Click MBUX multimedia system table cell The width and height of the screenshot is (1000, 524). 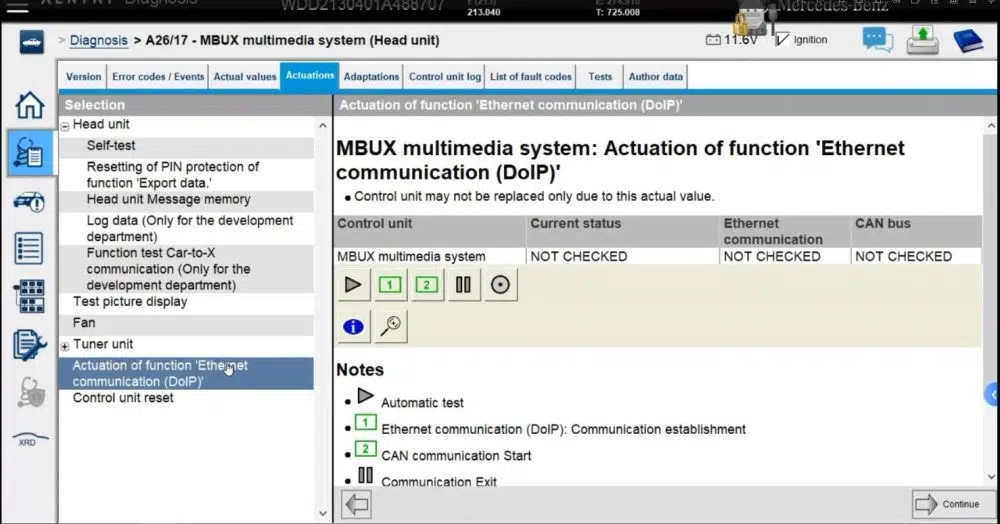click(430, 256)
